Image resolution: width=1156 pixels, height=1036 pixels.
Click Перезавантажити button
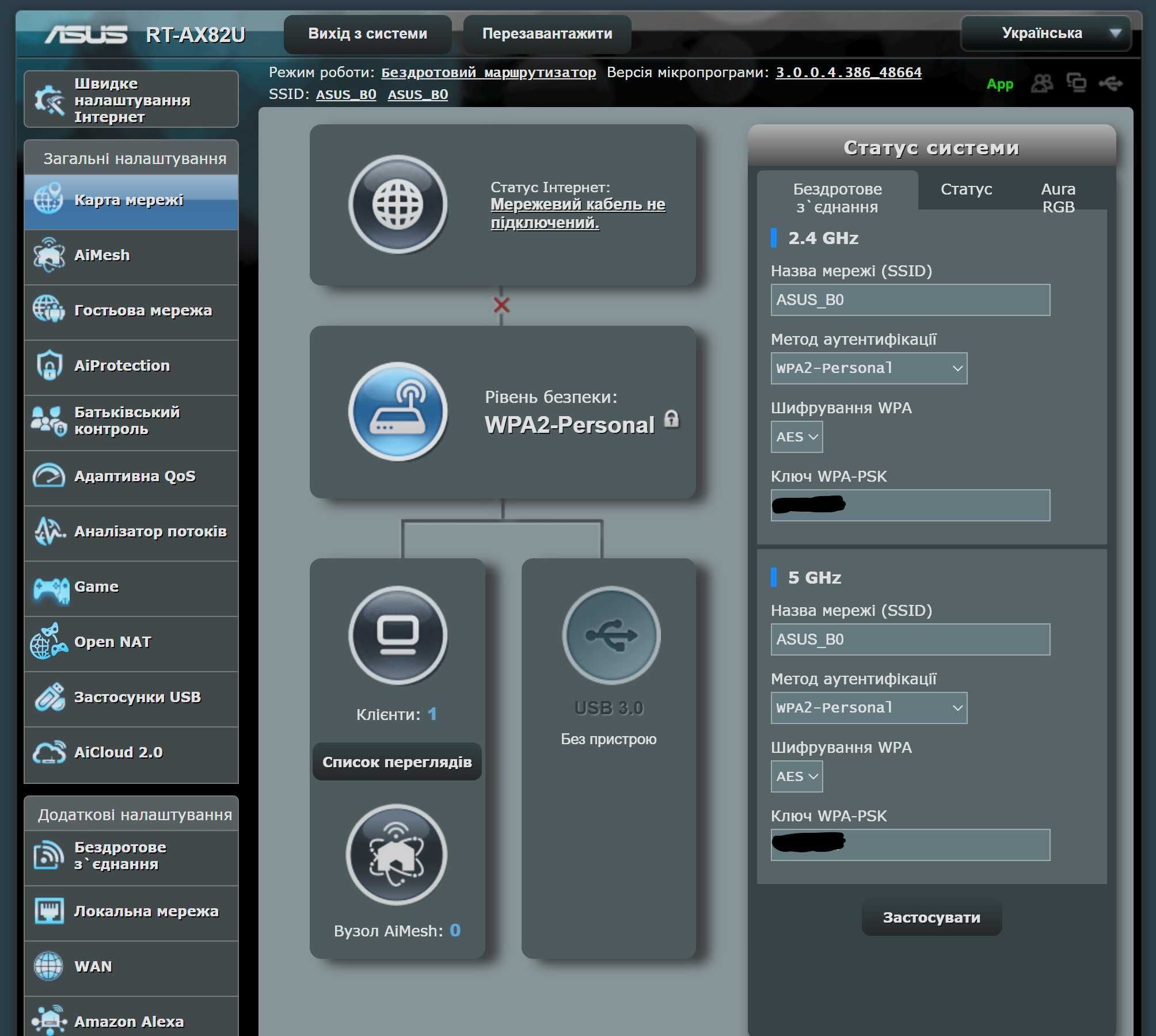tap(547, 33)
